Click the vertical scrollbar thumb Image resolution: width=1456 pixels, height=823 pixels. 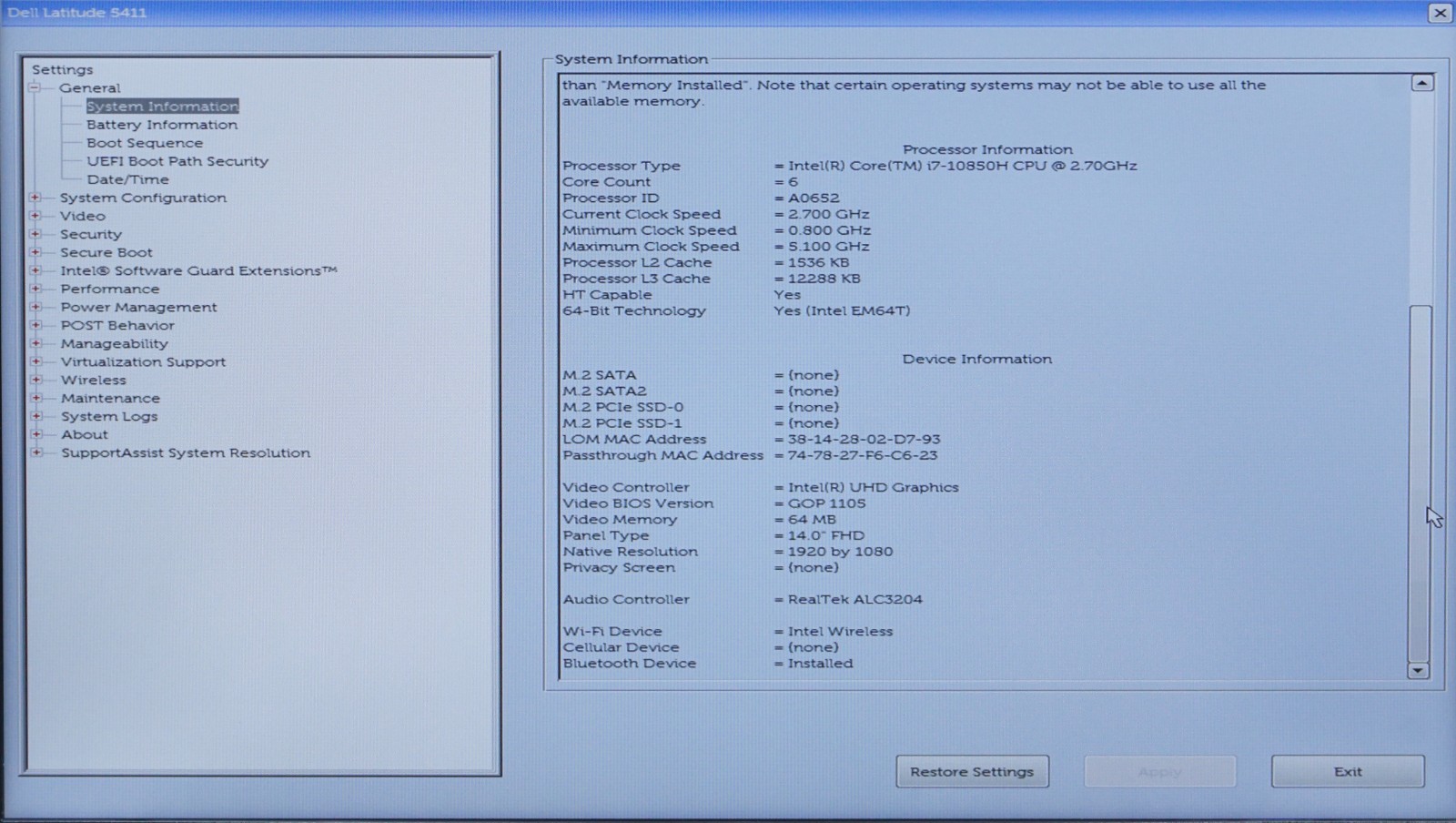point(1420,483)
